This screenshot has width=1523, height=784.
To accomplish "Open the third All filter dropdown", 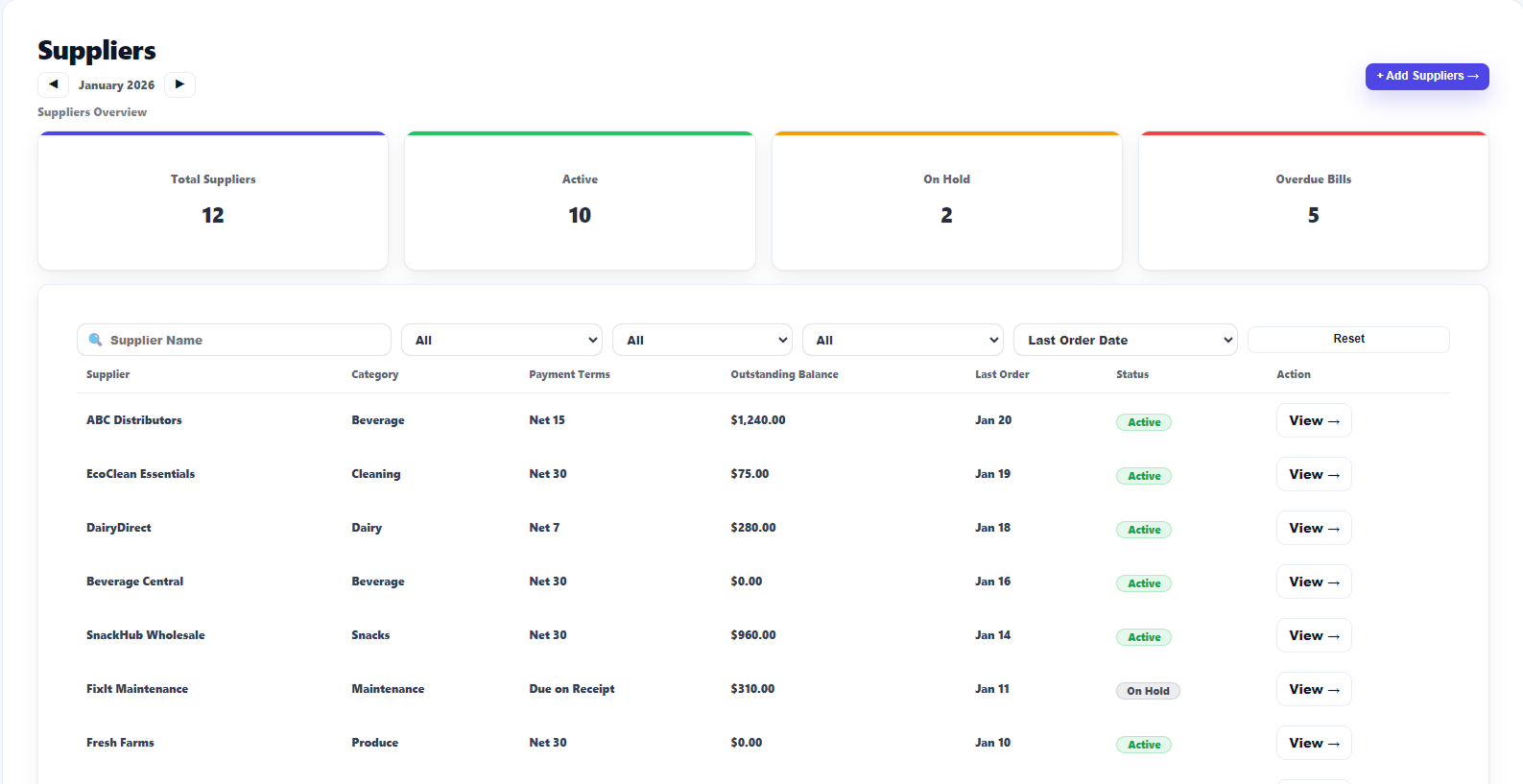I will click(x=903, y=340).
